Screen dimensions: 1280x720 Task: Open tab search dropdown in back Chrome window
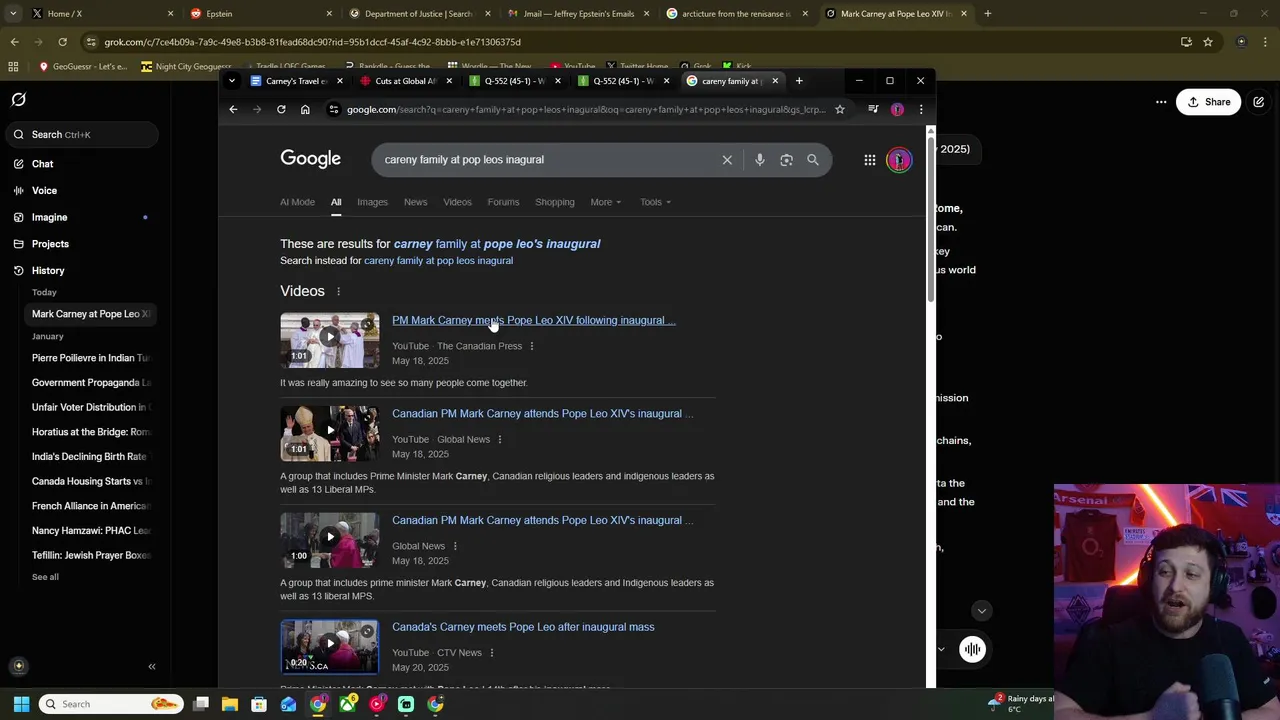(13, 14)
